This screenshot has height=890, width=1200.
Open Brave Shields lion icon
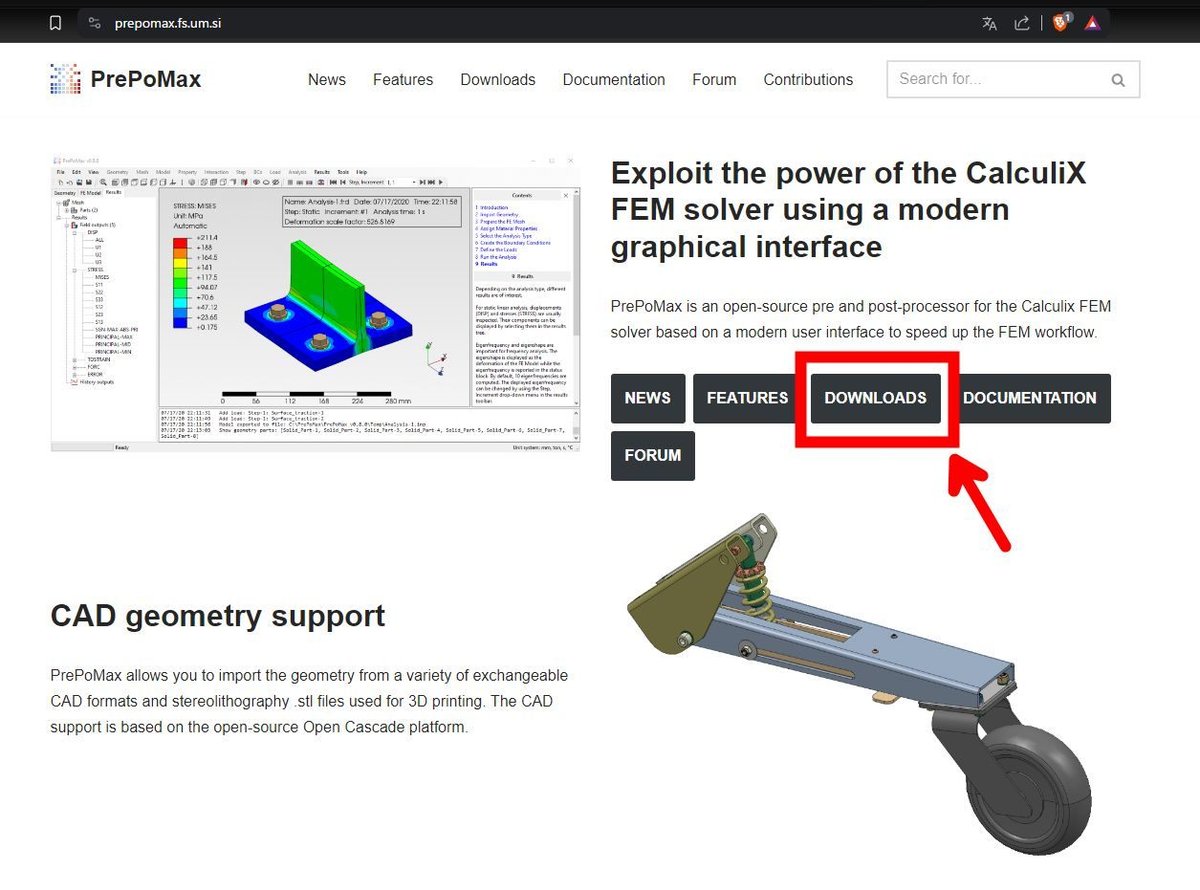coord(1060,22)
